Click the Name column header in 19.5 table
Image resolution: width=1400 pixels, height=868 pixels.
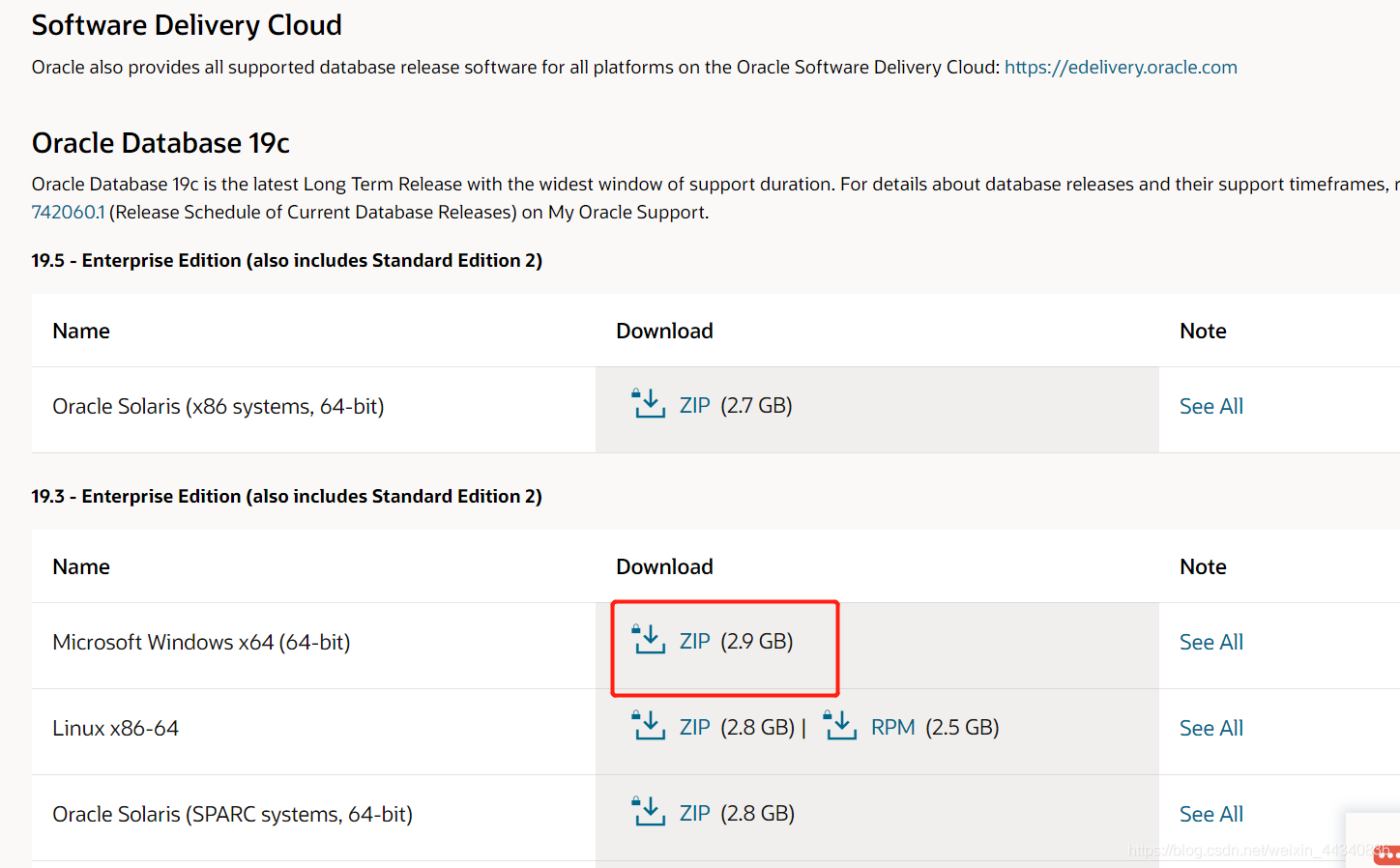tap(81, 331)
